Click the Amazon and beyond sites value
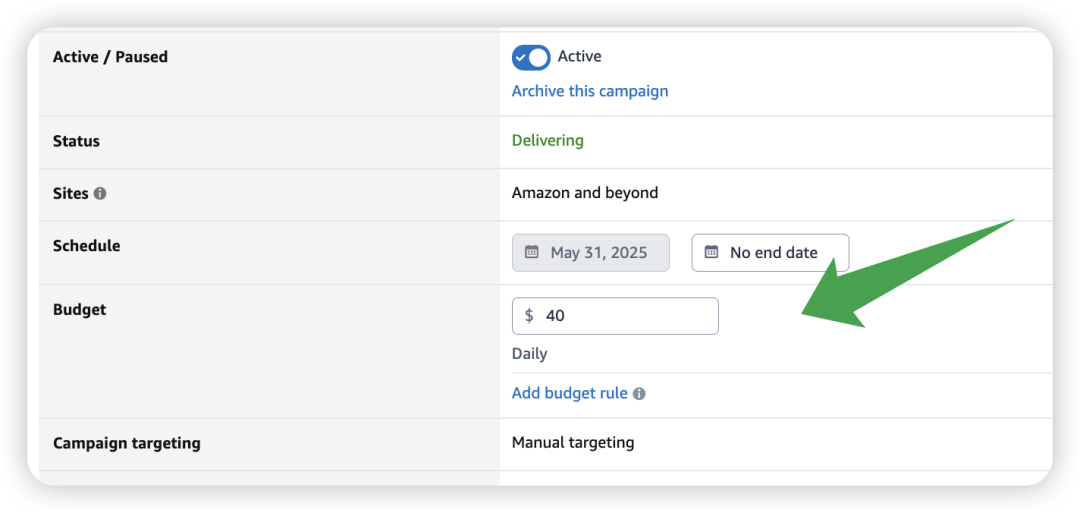1080x513 pixels. [x=584, y=193]
